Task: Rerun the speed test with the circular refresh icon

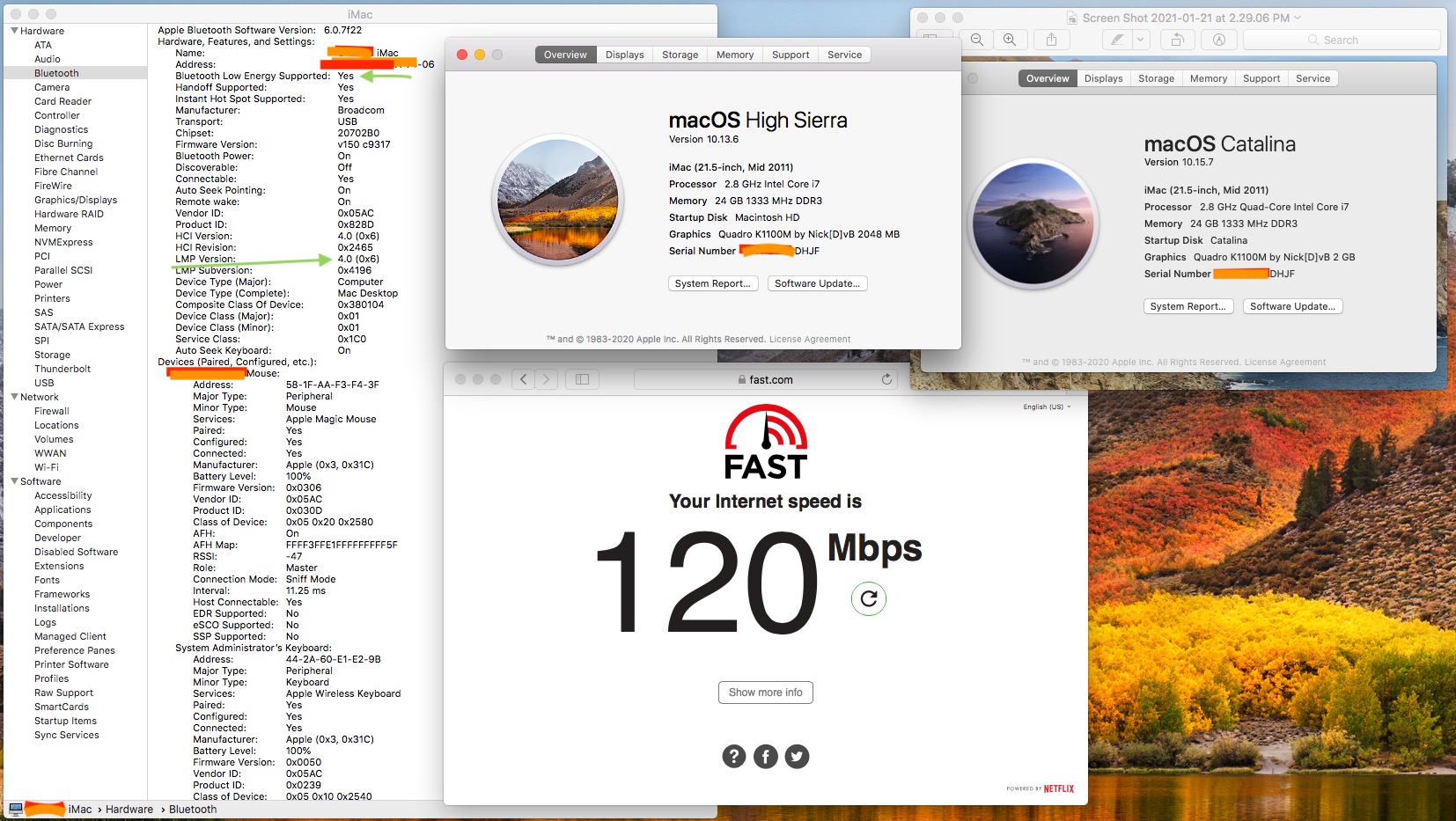Action: click(x=869, y=599)
